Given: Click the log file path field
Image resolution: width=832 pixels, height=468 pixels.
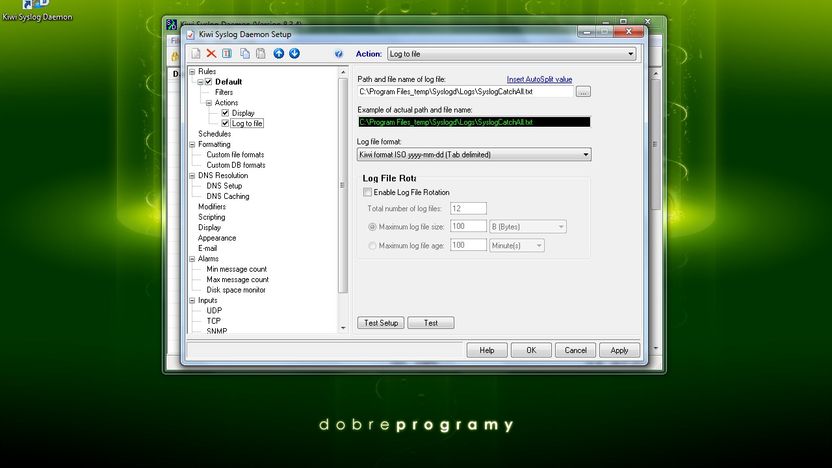Looking at the screenshot, I should pos(465,92).
